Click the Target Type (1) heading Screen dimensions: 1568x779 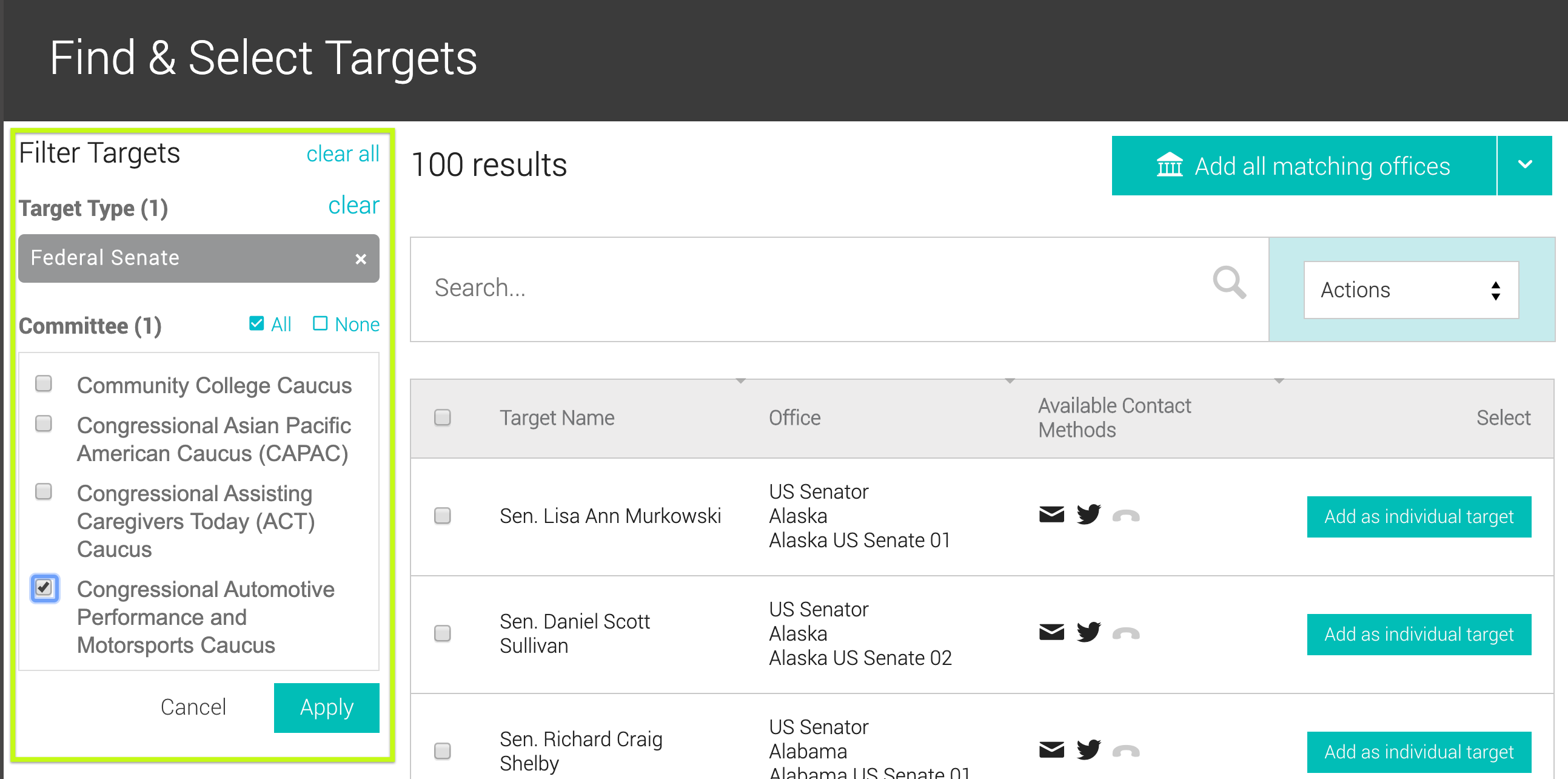tap(93, 208)
